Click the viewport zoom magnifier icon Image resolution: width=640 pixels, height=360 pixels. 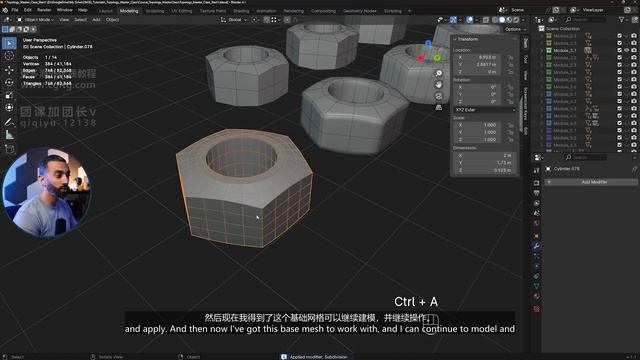(439, 73)
